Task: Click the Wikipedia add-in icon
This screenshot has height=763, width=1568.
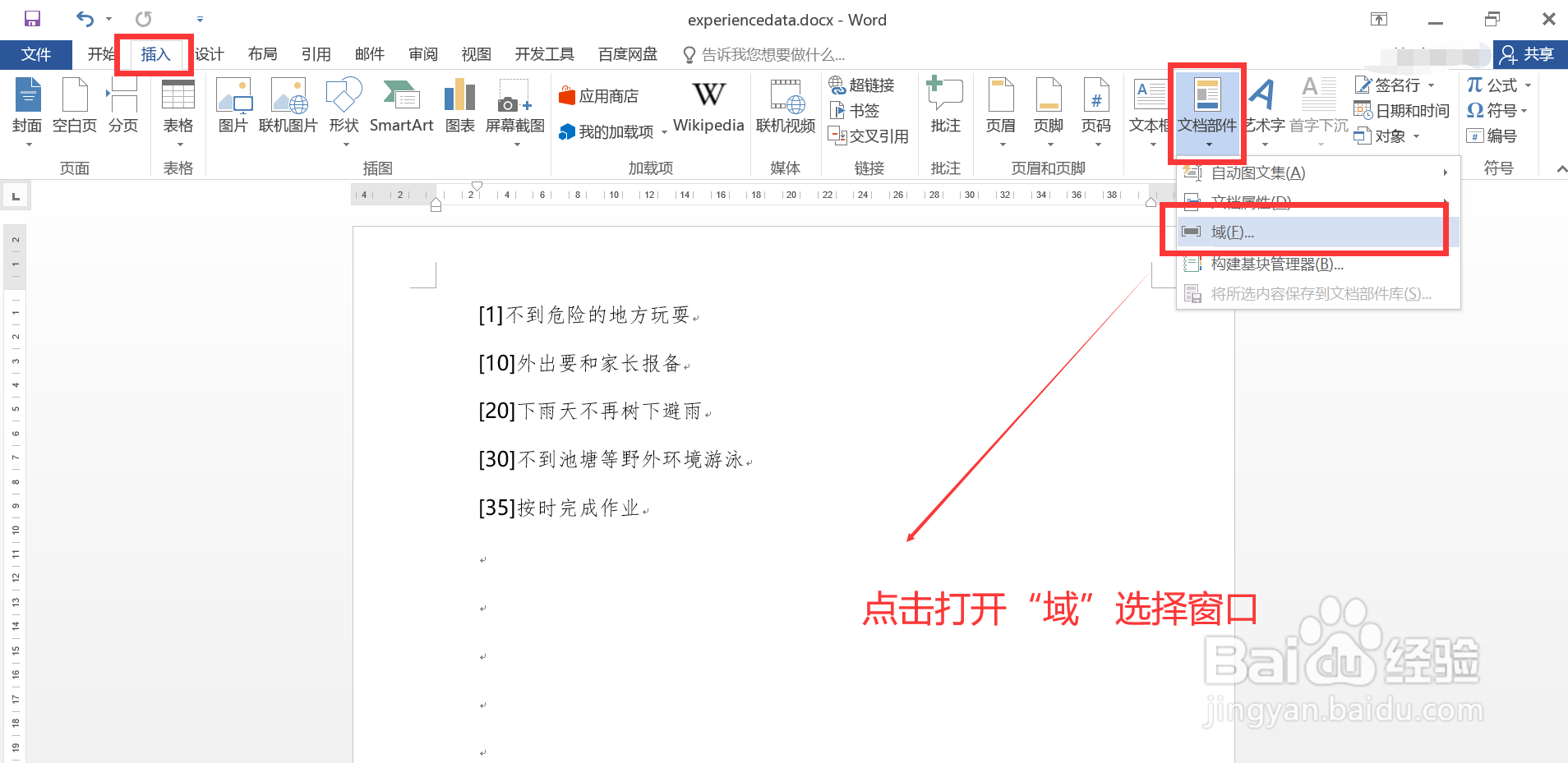Action: [x=708, y=105]
